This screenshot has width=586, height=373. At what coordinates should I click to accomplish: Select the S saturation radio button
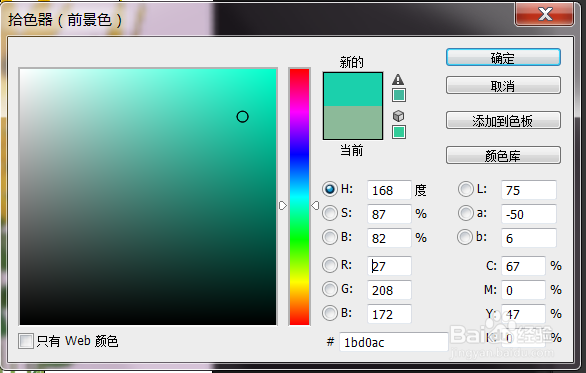[330, 213]
